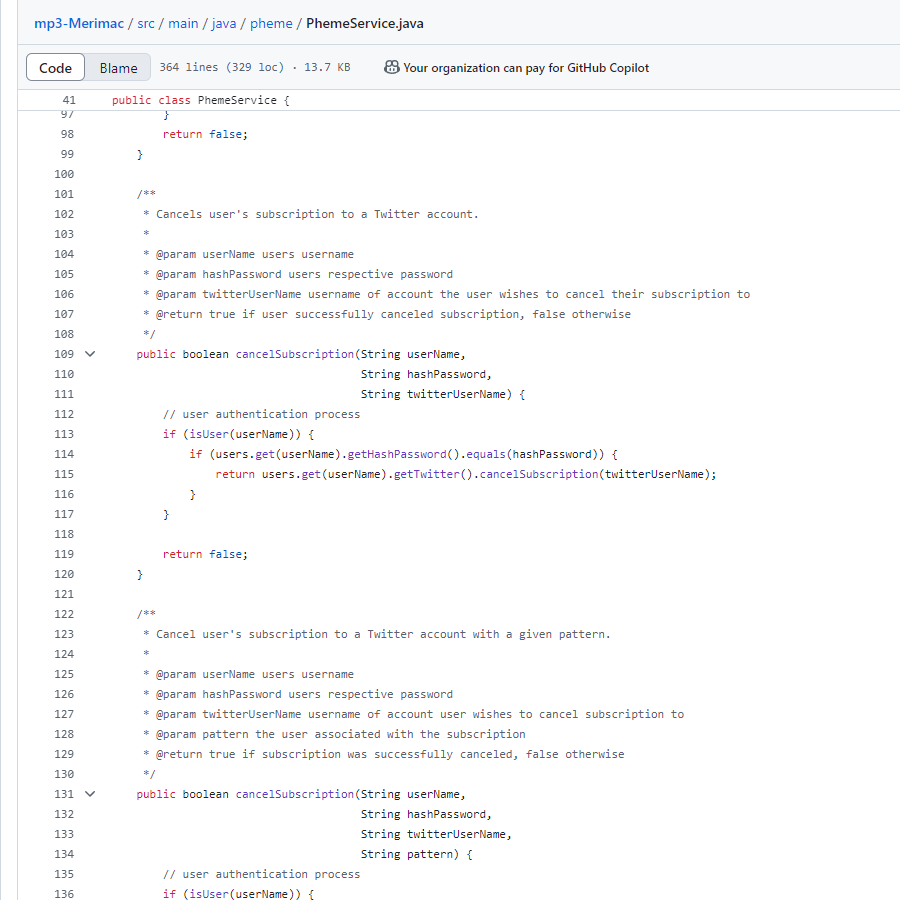Click the 'return false;' statement on line 98

point(205,134)
